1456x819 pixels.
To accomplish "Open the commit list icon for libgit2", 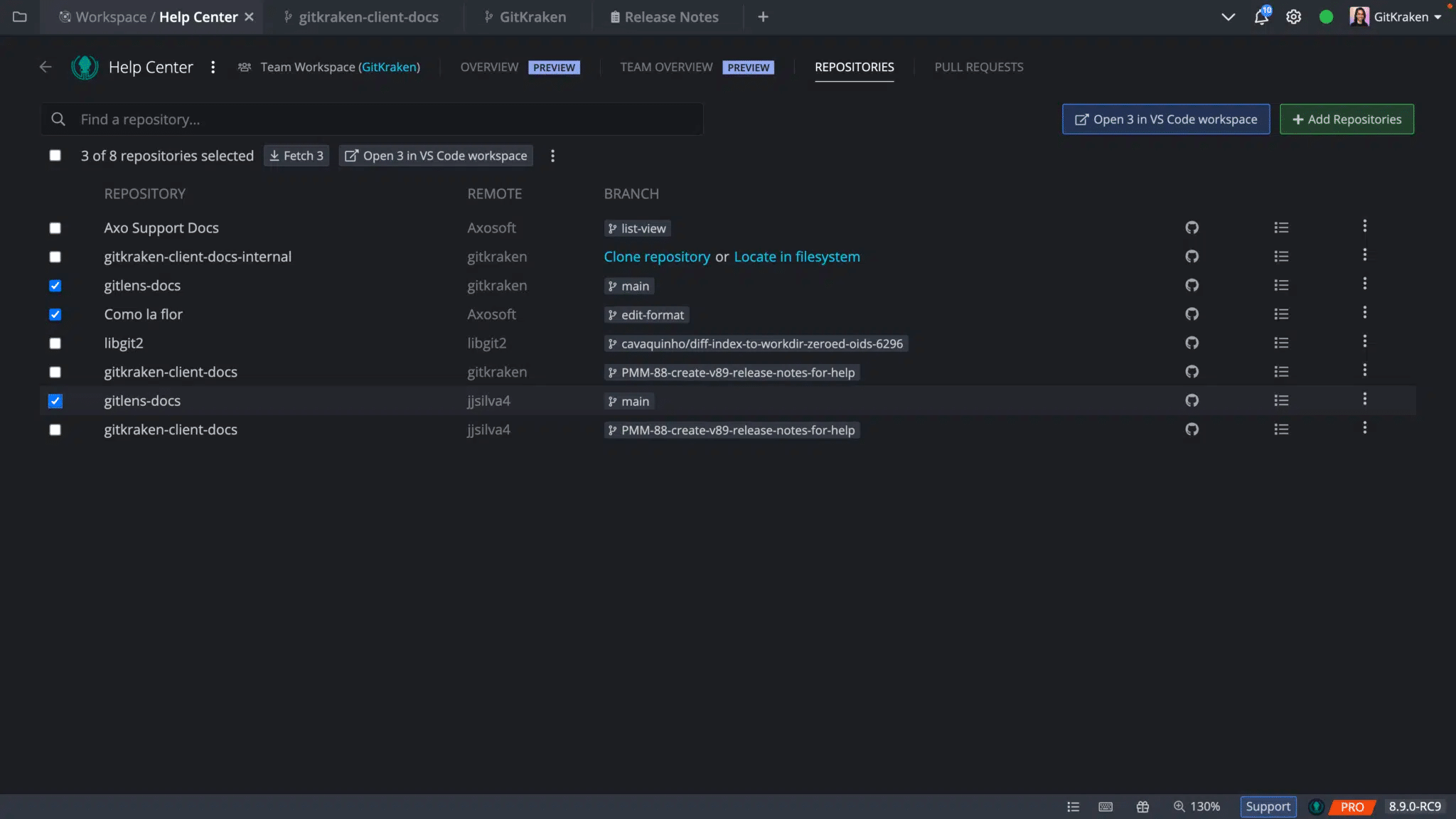I will pos(1282,343).
